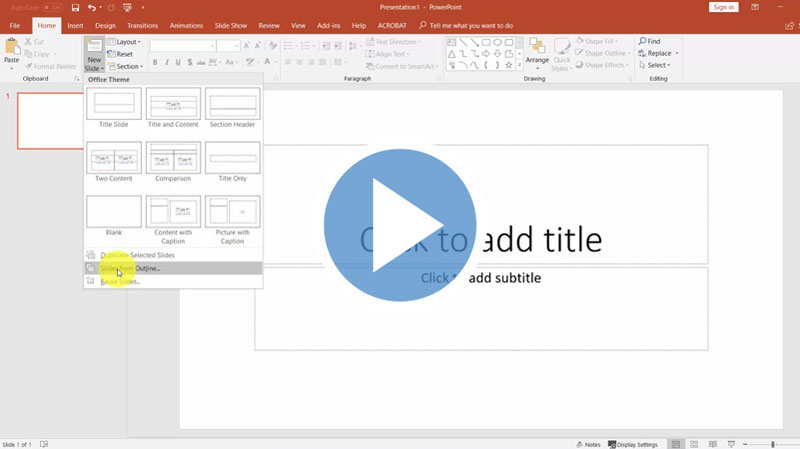Click the big blue play button
This screenshot has width=800, height=449.
coord(399,224)
